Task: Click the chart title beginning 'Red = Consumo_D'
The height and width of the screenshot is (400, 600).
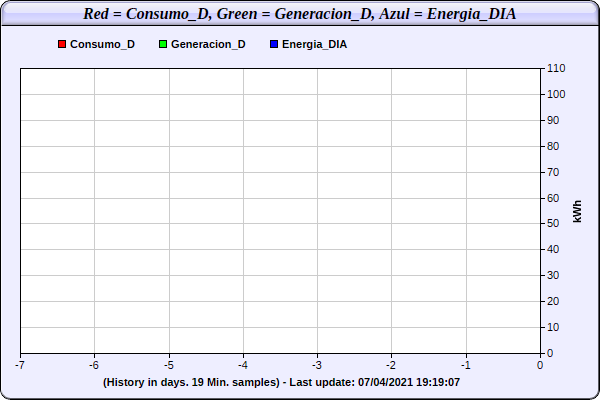Action: [x=300, y=14]
